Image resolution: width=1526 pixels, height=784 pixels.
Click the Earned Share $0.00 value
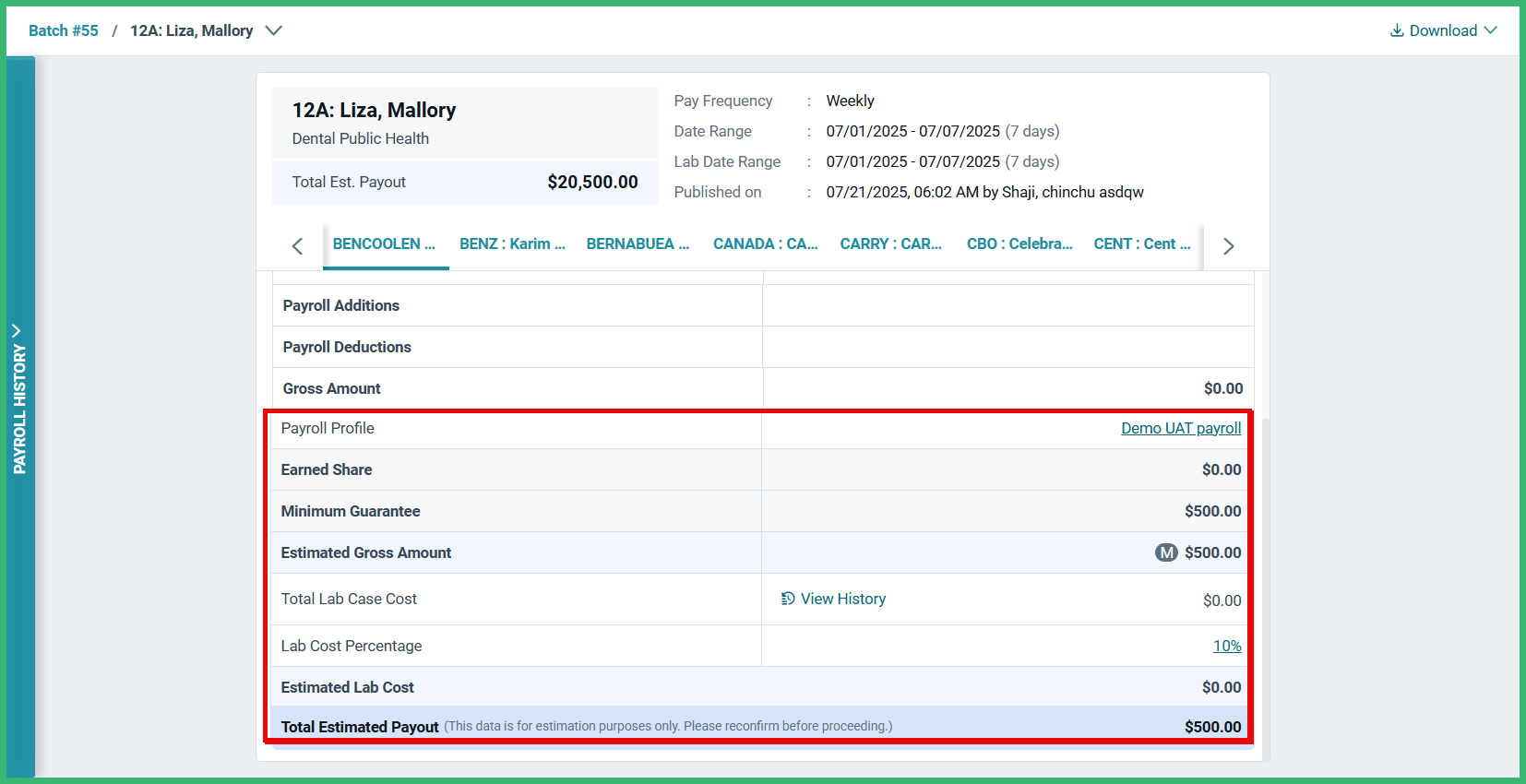1222,469
